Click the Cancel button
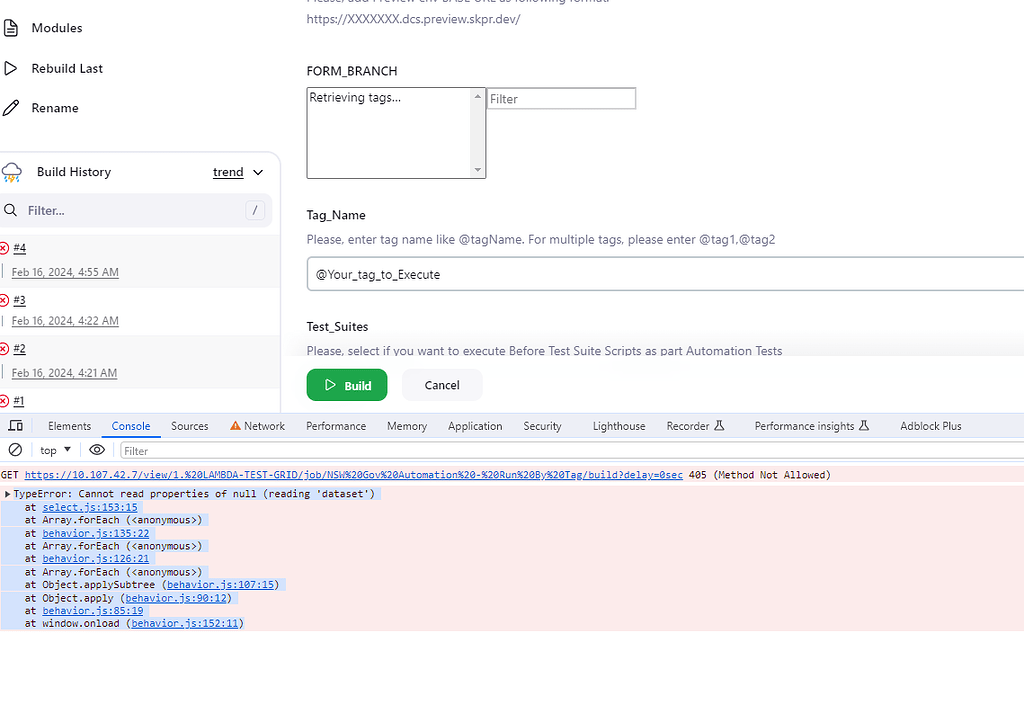This screenshot has width=1024, height=723. 441,384
